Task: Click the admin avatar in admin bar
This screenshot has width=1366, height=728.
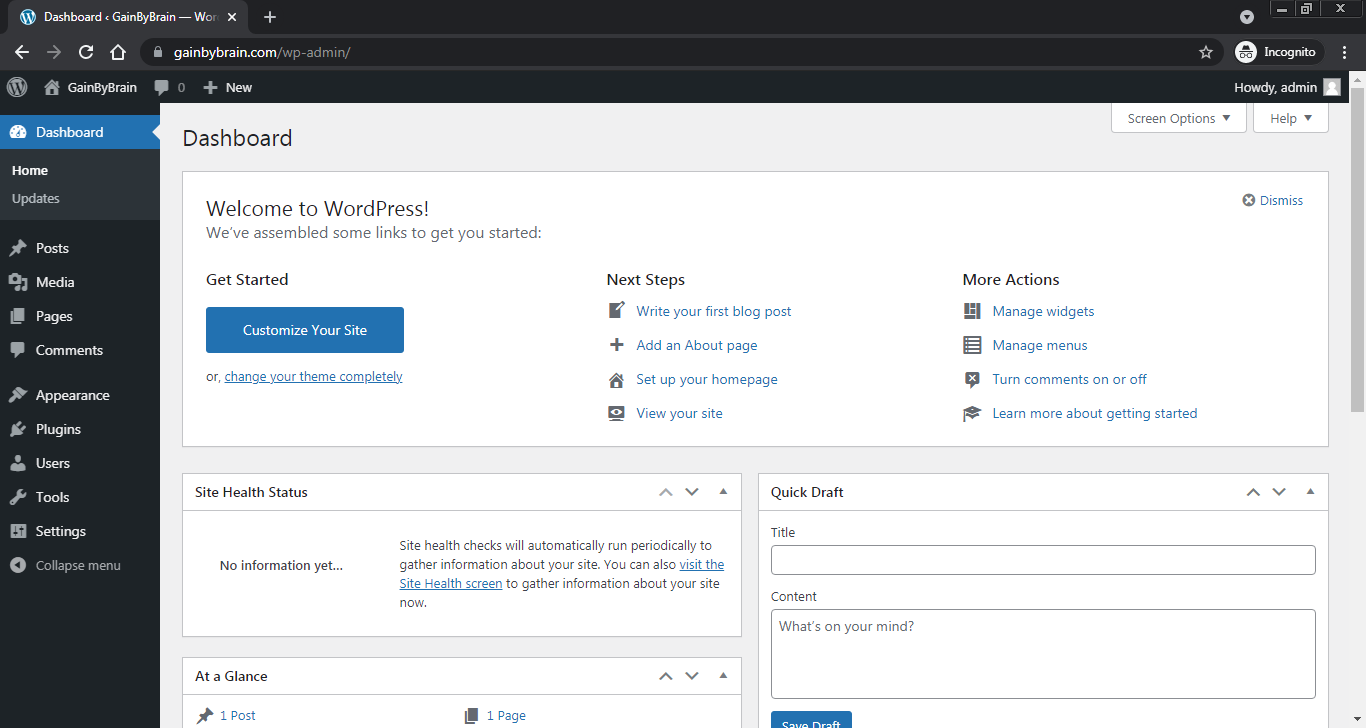Action: pos(1332,87)
